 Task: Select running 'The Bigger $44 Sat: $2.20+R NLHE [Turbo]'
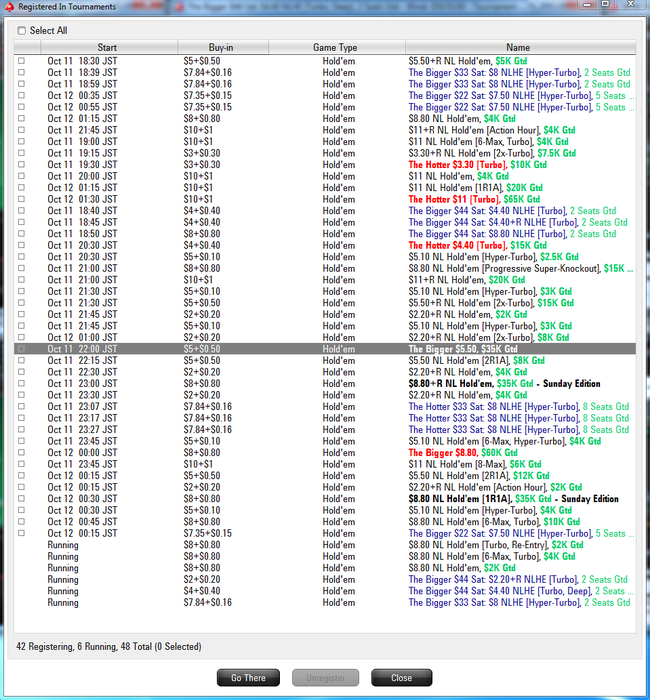[325, 579]
